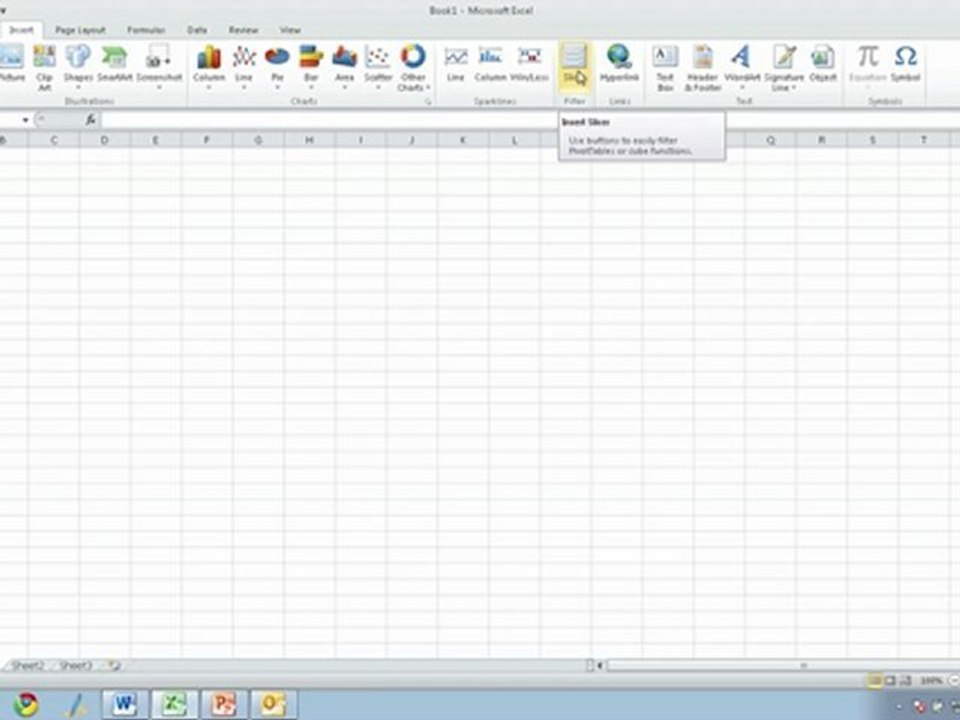Insert a new worksheet tab

click(114, 666)
